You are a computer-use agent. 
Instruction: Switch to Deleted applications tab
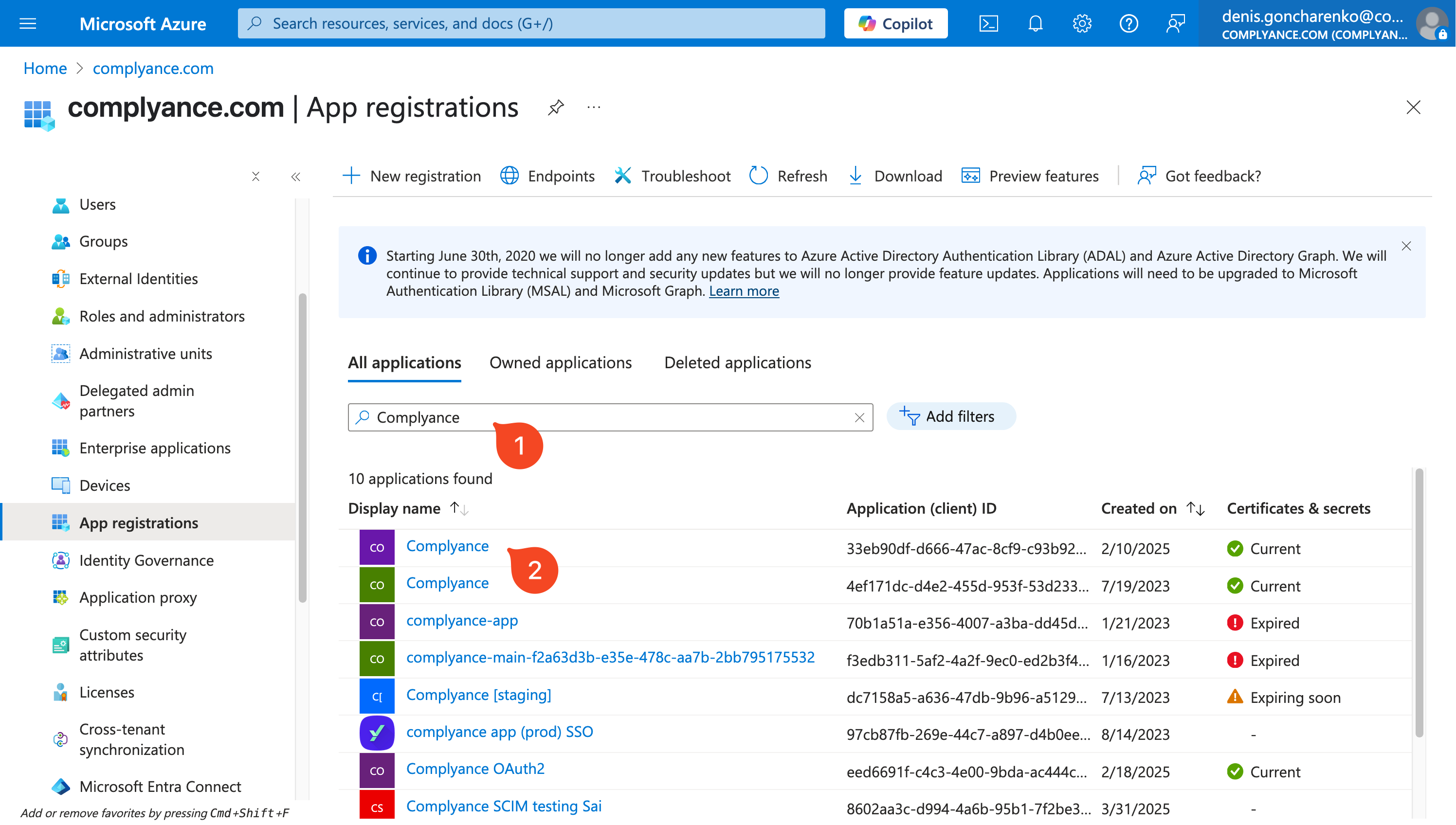coord(737,362)
